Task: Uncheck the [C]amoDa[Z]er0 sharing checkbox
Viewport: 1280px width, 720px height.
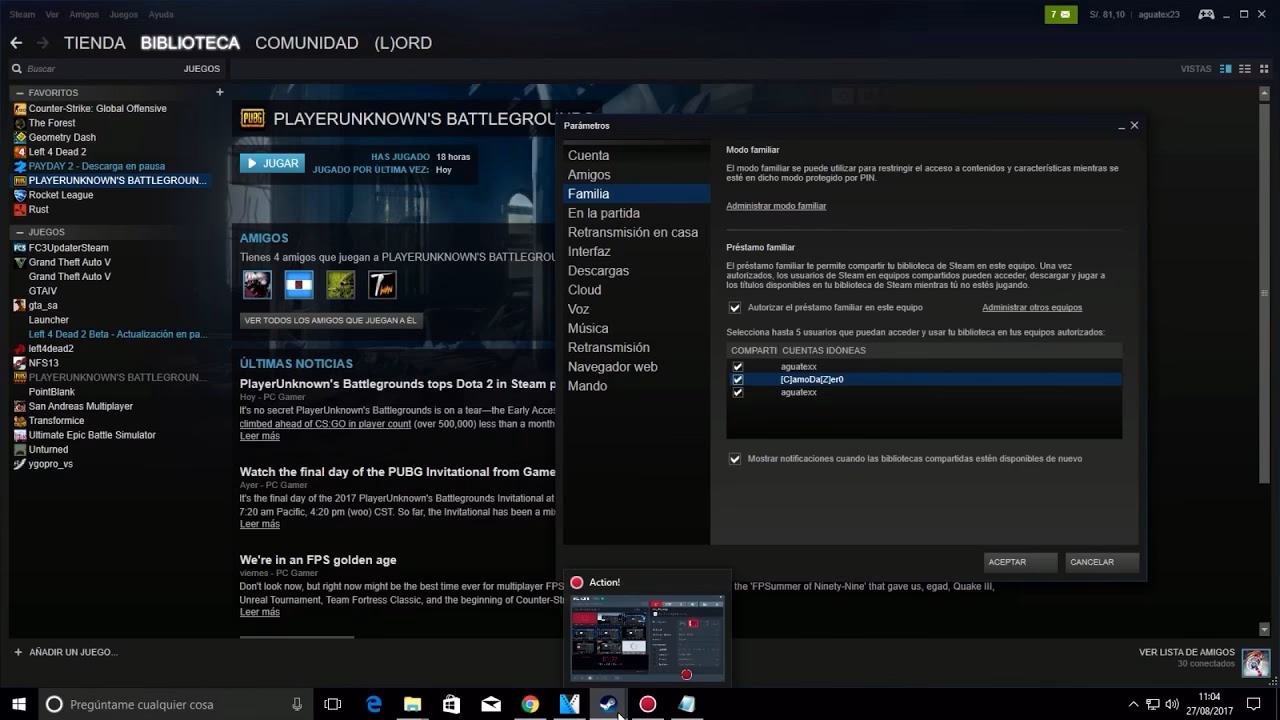Action: 738,380
